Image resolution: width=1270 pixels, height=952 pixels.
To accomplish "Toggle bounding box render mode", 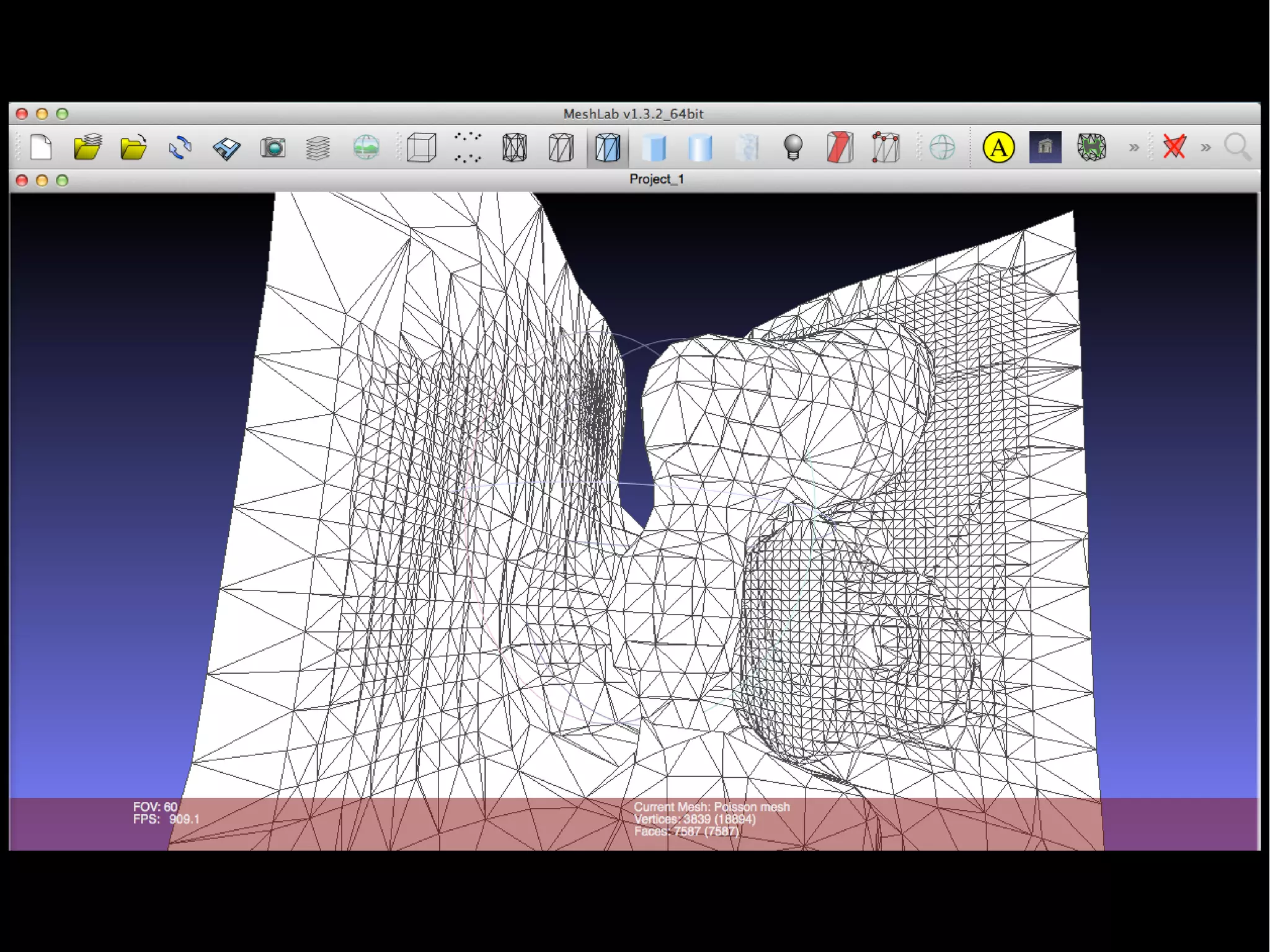I will tap(421, 148).
